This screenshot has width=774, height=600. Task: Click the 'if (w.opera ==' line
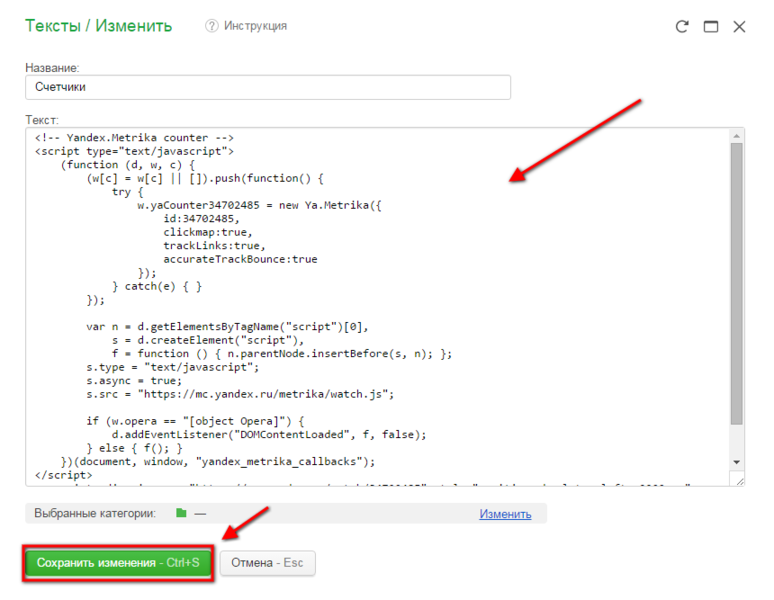click(x=195, y=421)
